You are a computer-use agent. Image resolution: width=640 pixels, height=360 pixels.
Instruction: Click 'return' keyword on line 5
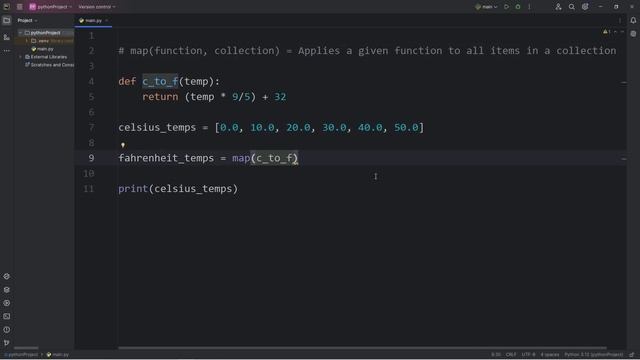pyautogui.click(x=160, y=97)
